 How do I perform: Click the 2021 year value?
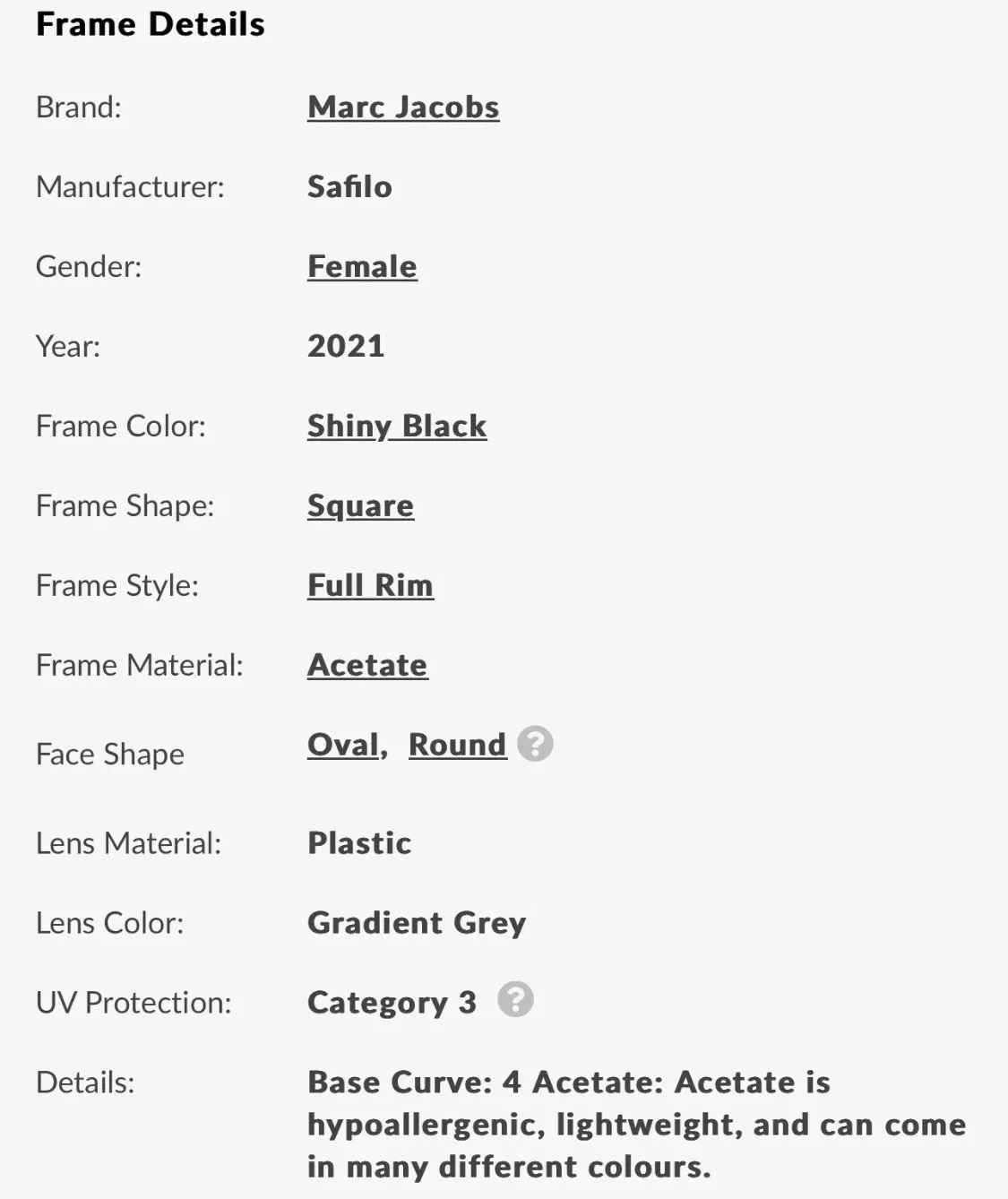(346, 346)
